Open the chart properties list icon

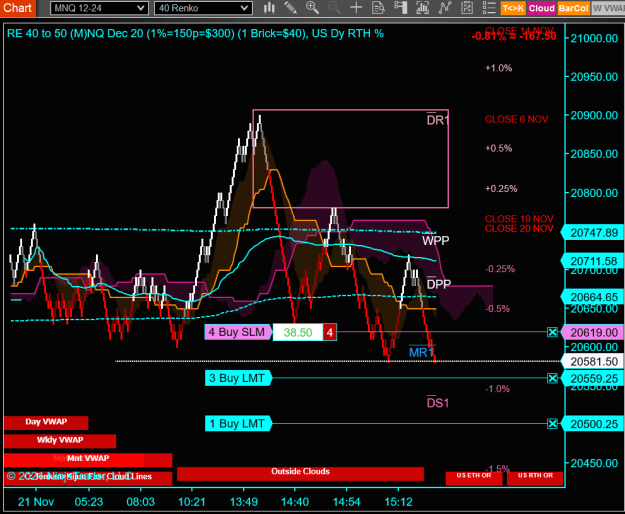click(489, 8)
